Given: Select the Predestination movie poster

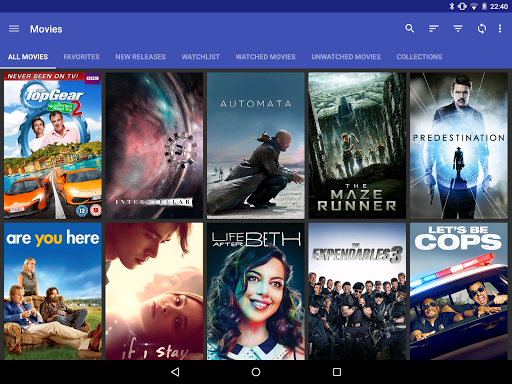Looking at the screenshot, I should pyautogui.click(x=459, y=146).
